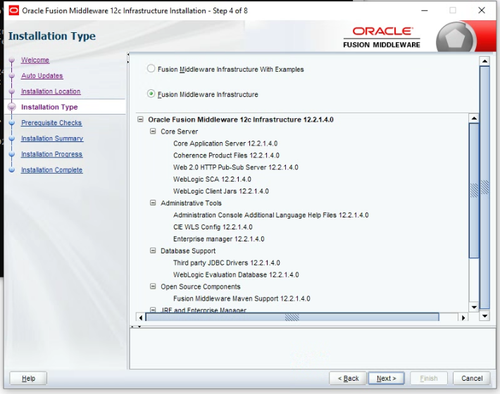Click the Administrative Tools label
Screen dimensions: 500x394
[x=191, y=203]
